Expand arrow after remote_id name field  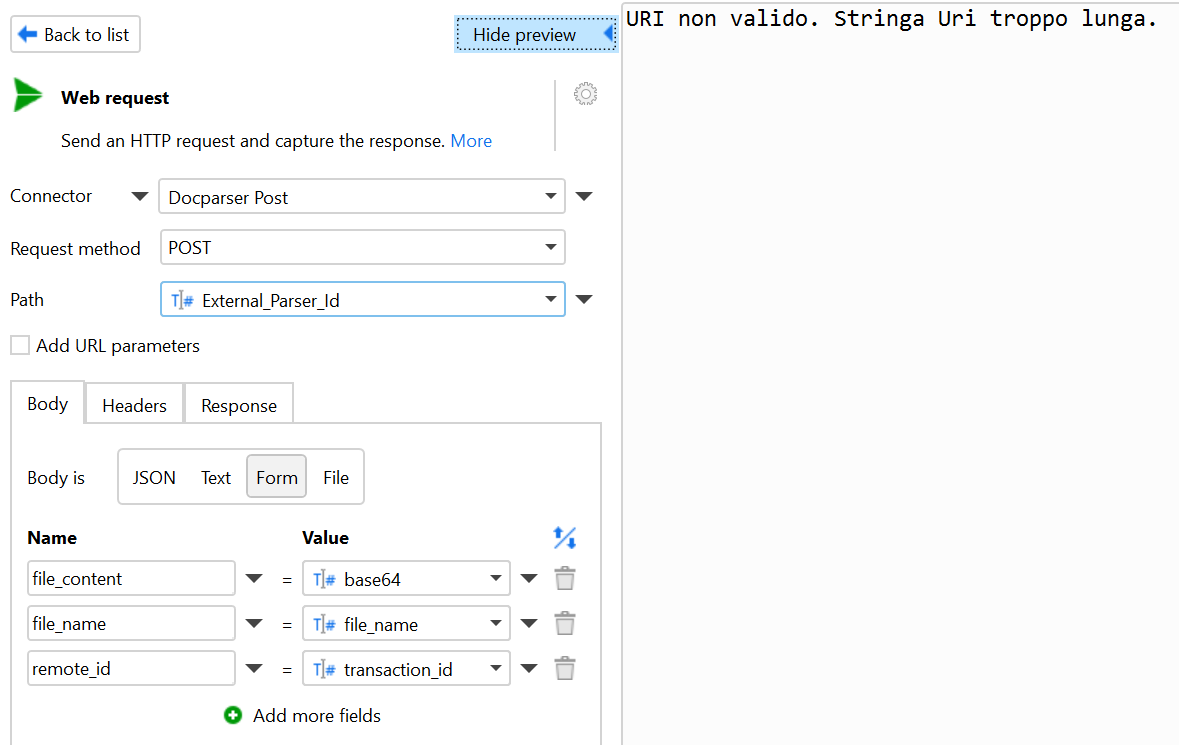(254, 668)
